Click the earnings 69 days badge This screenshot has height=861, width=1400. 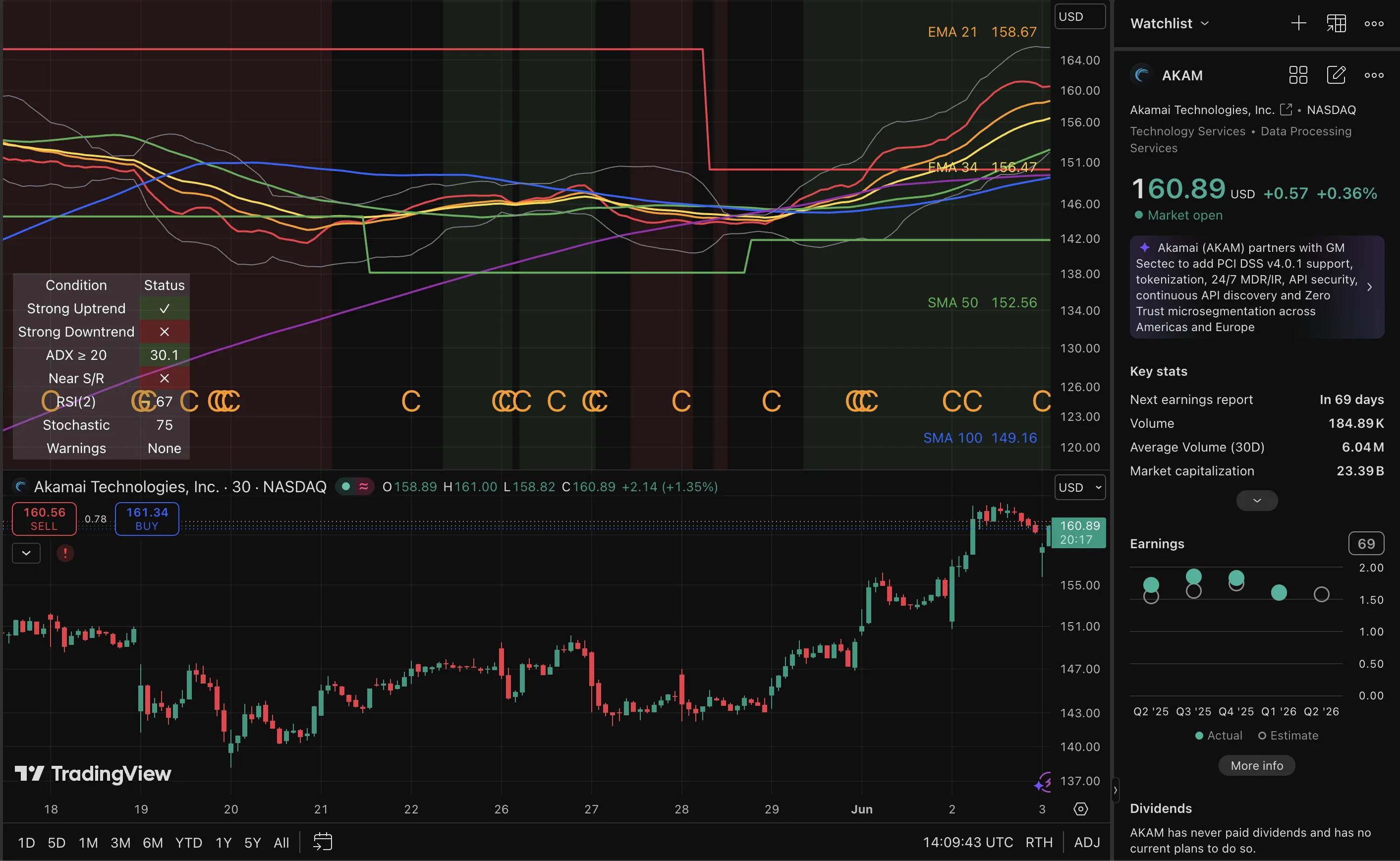(1366, 543)
